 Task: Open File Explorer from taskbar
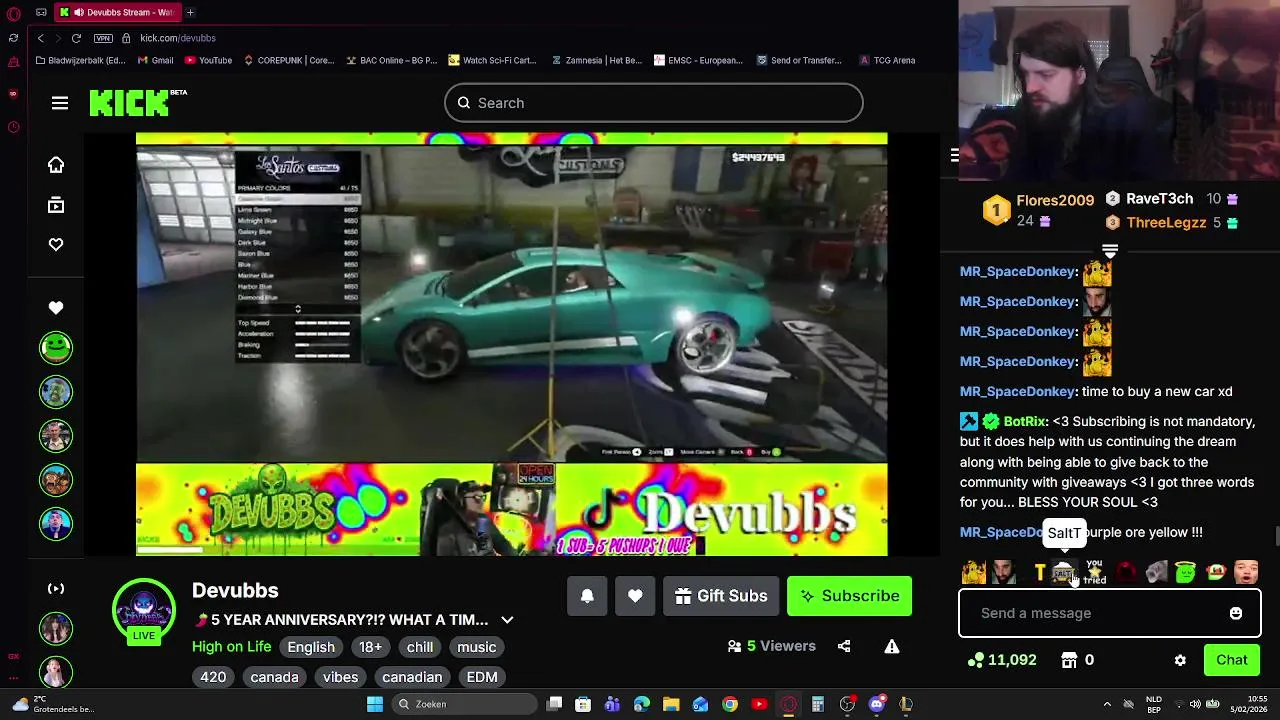click(671, 704)
